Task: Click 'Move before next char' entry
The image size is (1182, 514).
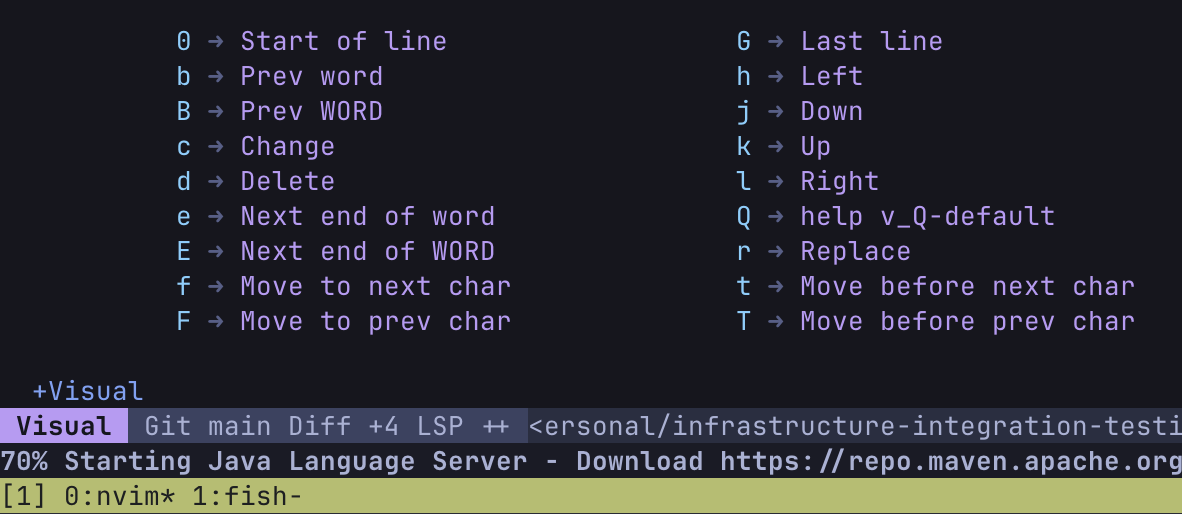Action: (x=967, y=286)
